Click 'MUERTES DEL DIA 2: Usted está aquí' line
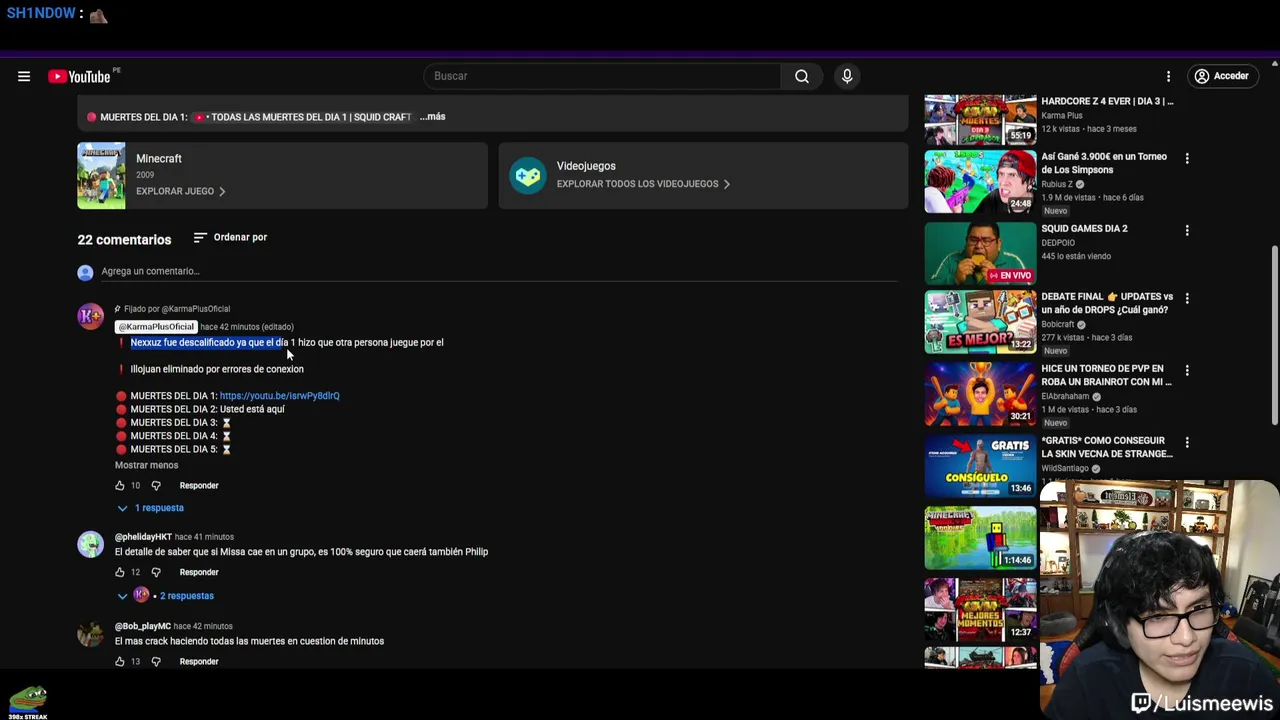Image resolution: width=1280 pixels, height=720 pixels. tap(207, 409)
